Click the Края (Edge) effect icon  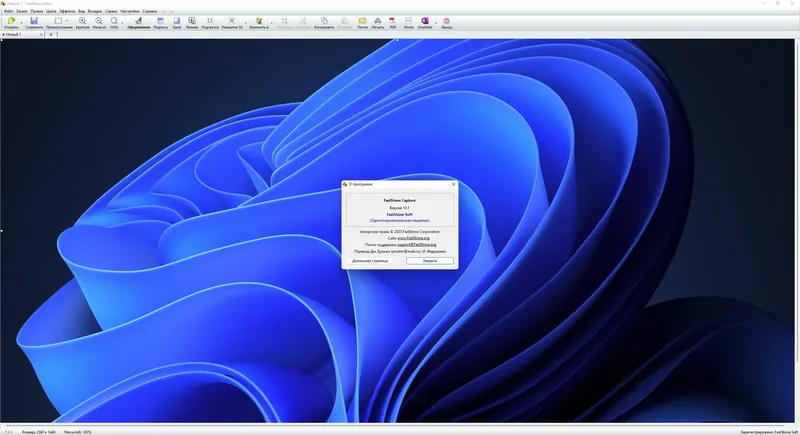[x=177, y=21]
